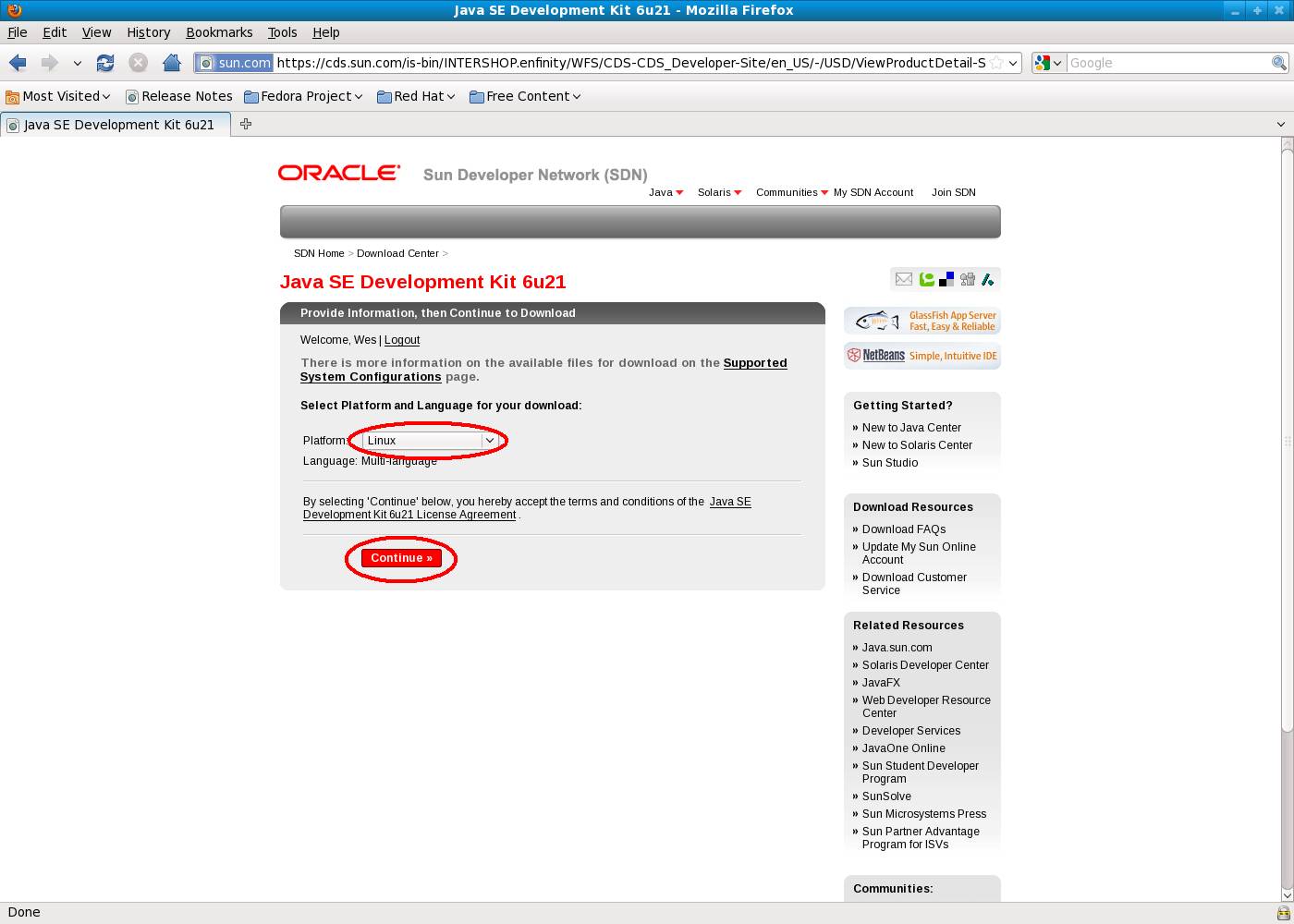The image size is (1294, 924).
Task: Open the Sun Studio link
Action: [x=890, y=463]
